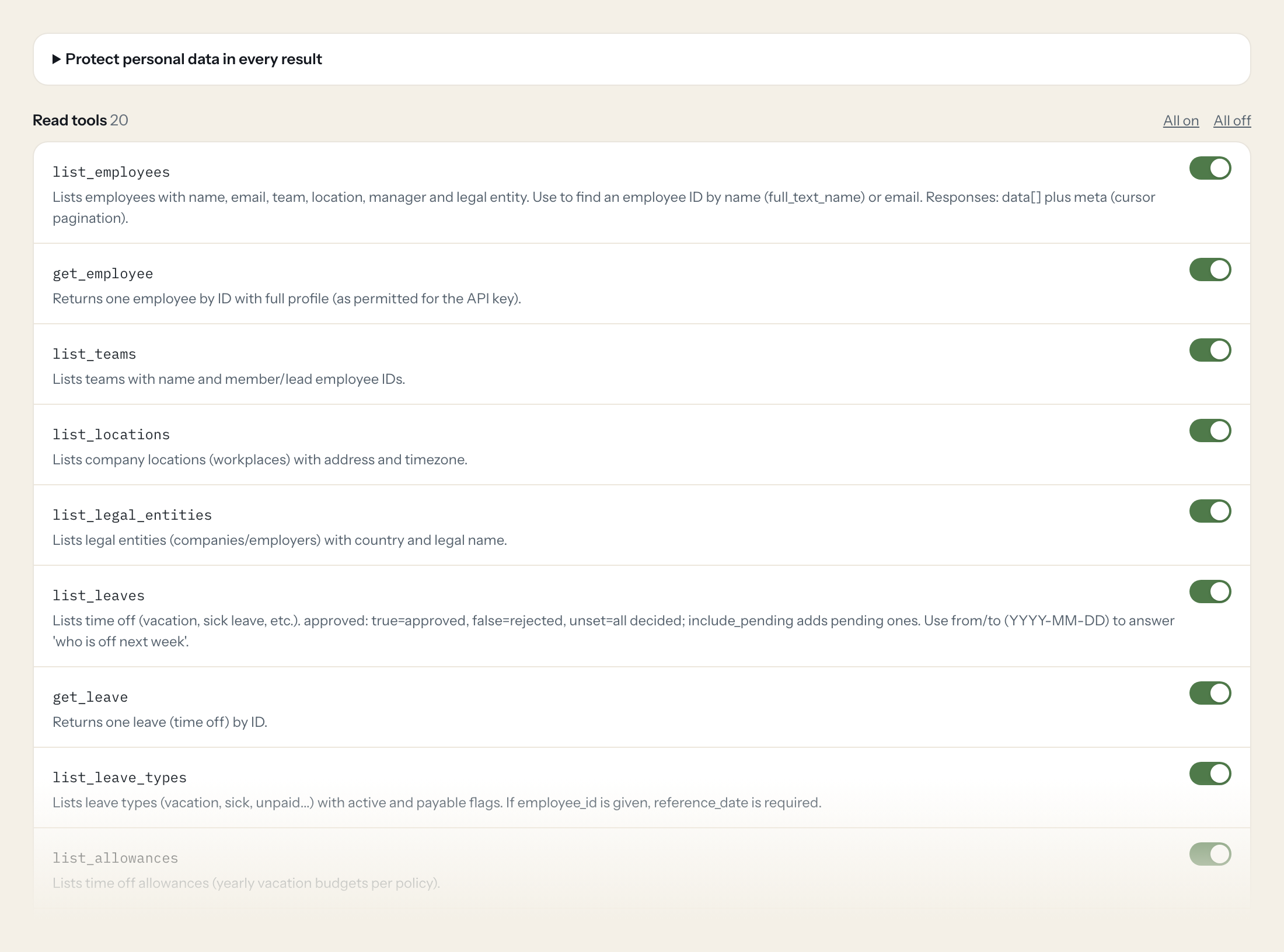Toggle off the get_employee tool
The height and width of the screenshot is (952, 1284).
coord(1210,269)
